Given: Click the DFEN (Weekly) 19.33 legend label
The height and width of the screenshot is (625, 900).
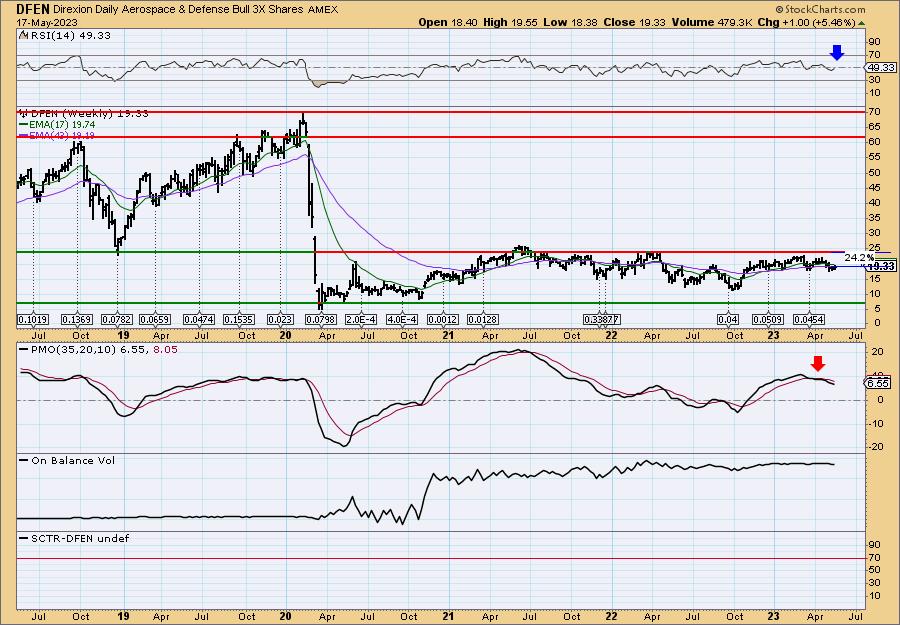Looking at the screenshot, I should pos(84,114).
